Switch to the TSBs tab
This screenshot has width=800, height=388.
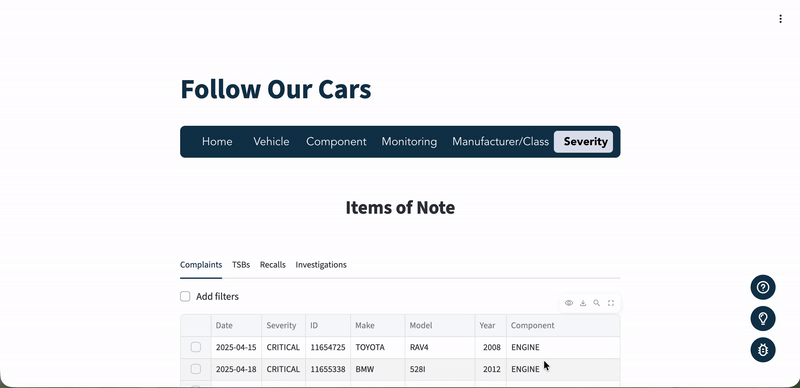241,264
